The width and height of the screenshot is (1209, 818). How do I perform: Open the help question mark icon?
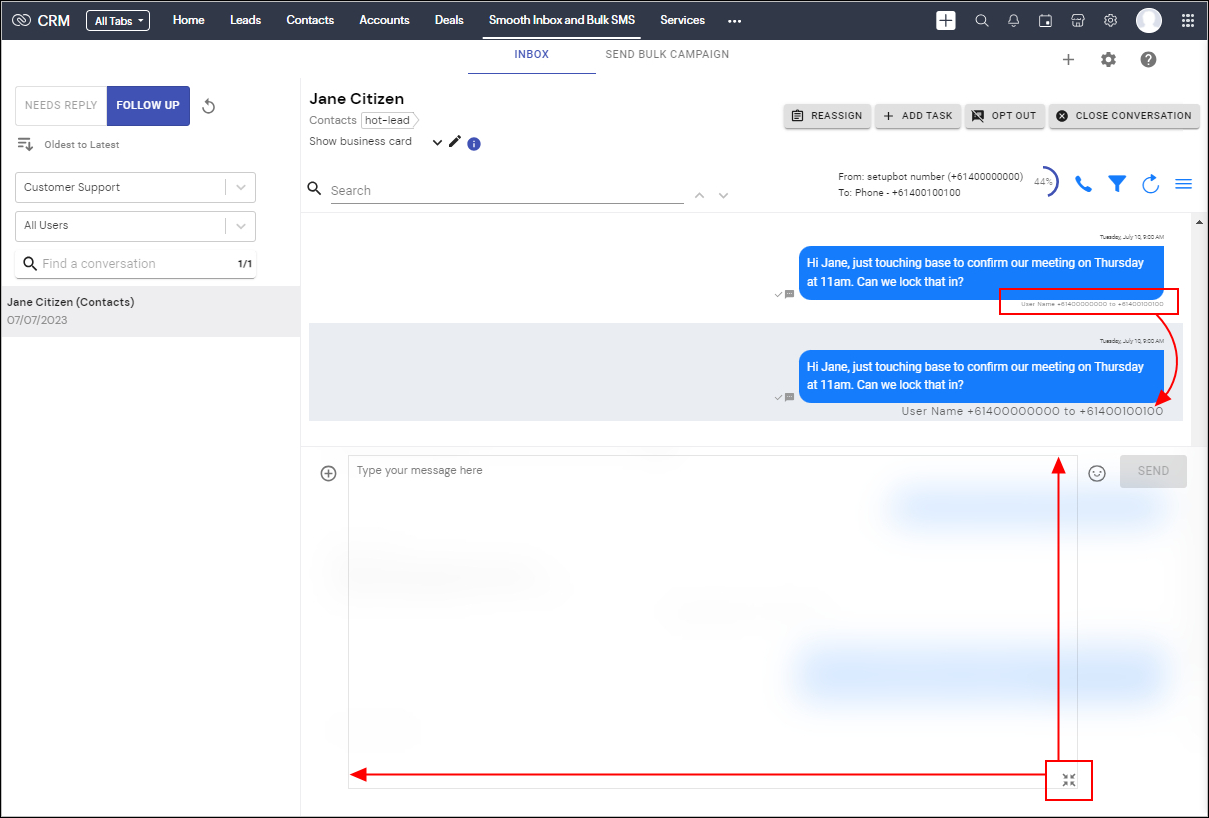(1148, 60)
